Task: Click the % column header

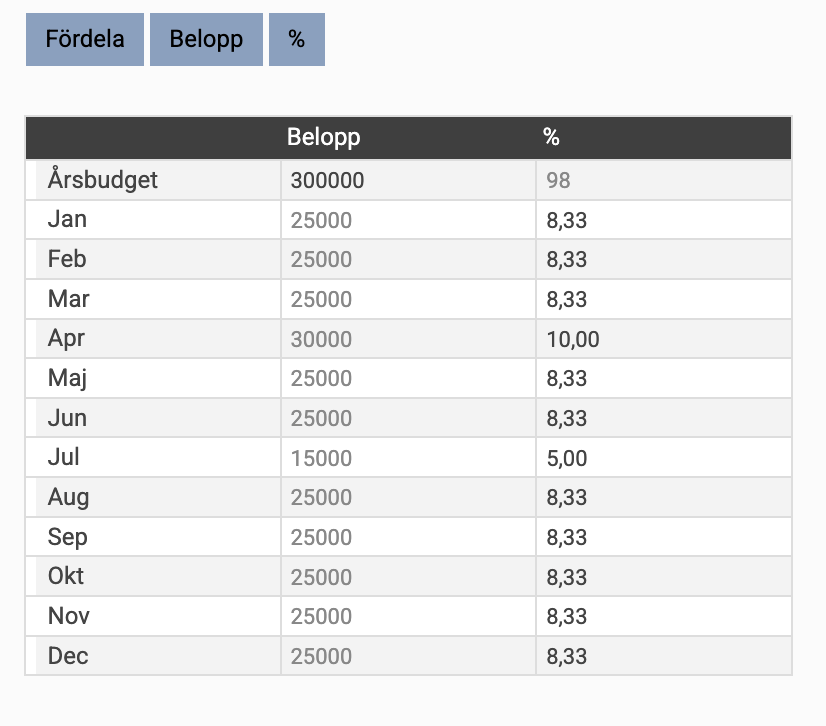Action: pos(551,137)
